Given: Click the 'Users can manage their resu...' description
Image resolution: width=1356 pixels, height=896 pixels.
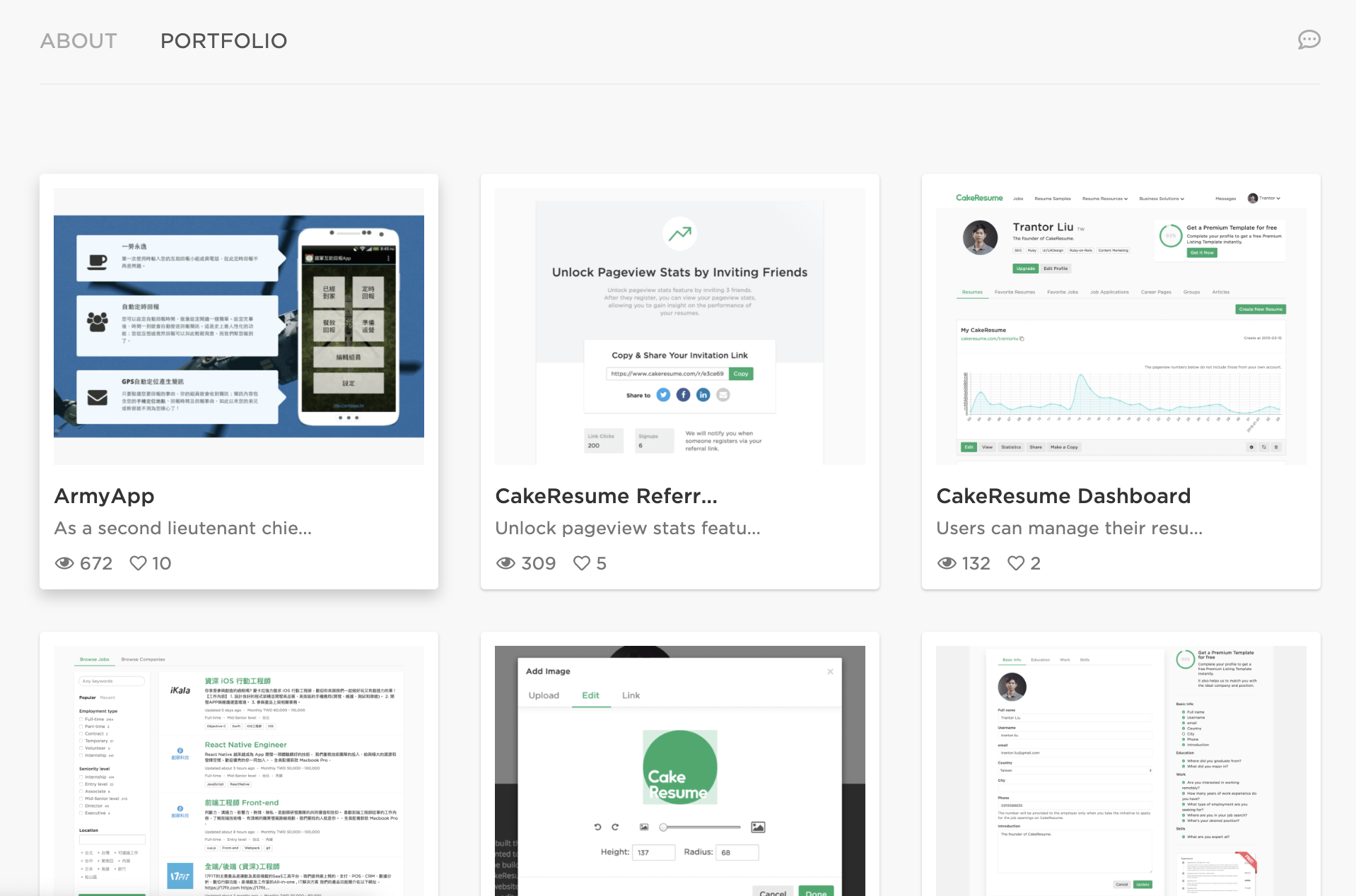Looking at the screenshot, I should pos(1070,529).
